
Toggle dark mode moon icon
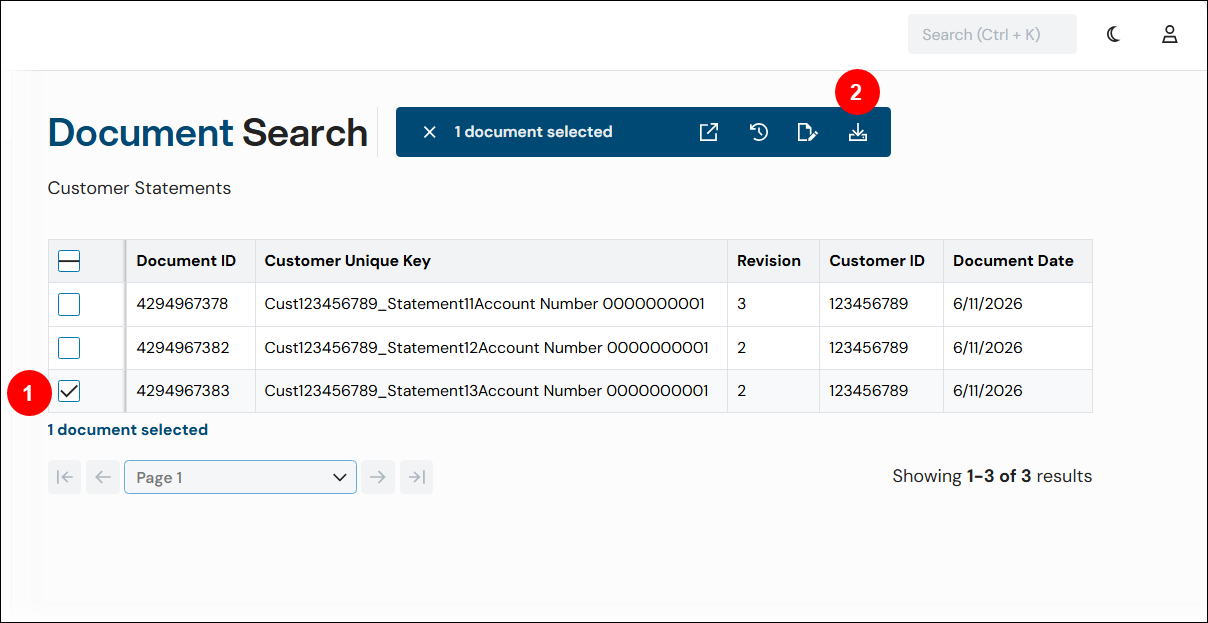coord(1114,34)
